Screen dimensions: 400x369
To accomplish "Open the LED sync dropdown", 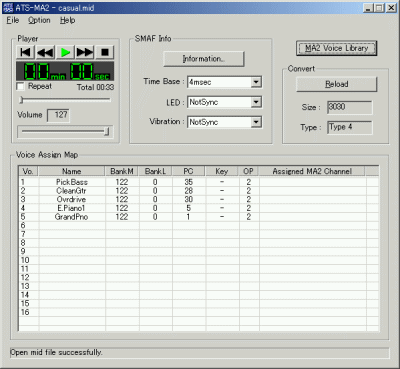I will point(256,102).
